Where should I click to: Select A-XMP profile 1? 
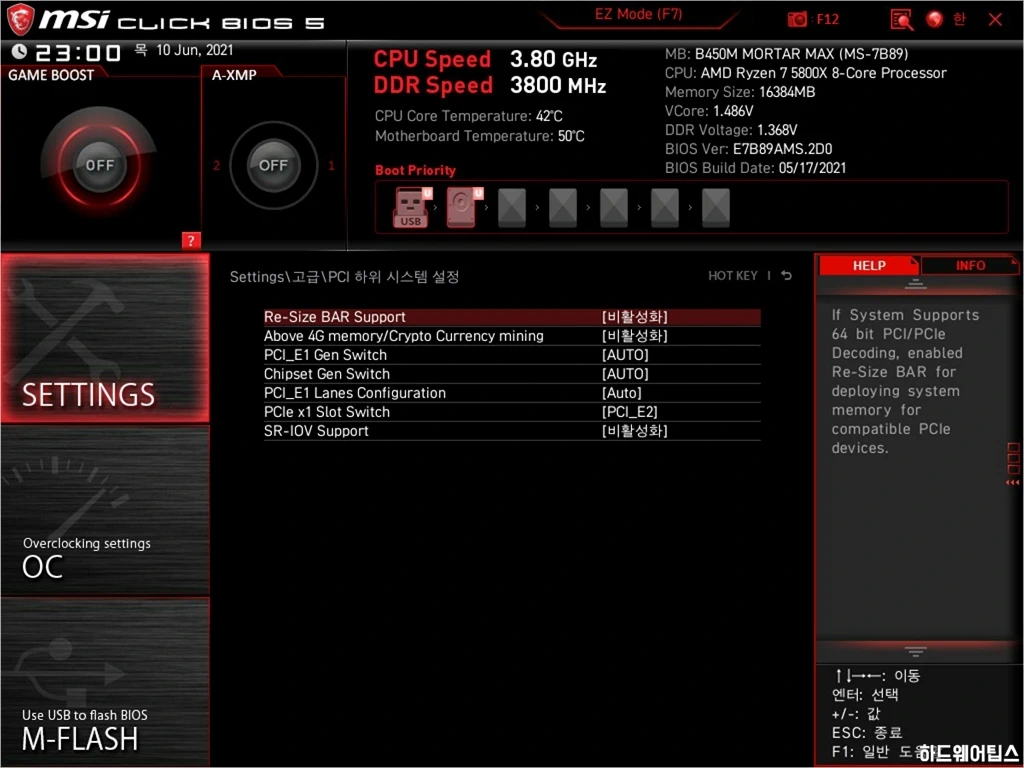(x=331, y=165)
